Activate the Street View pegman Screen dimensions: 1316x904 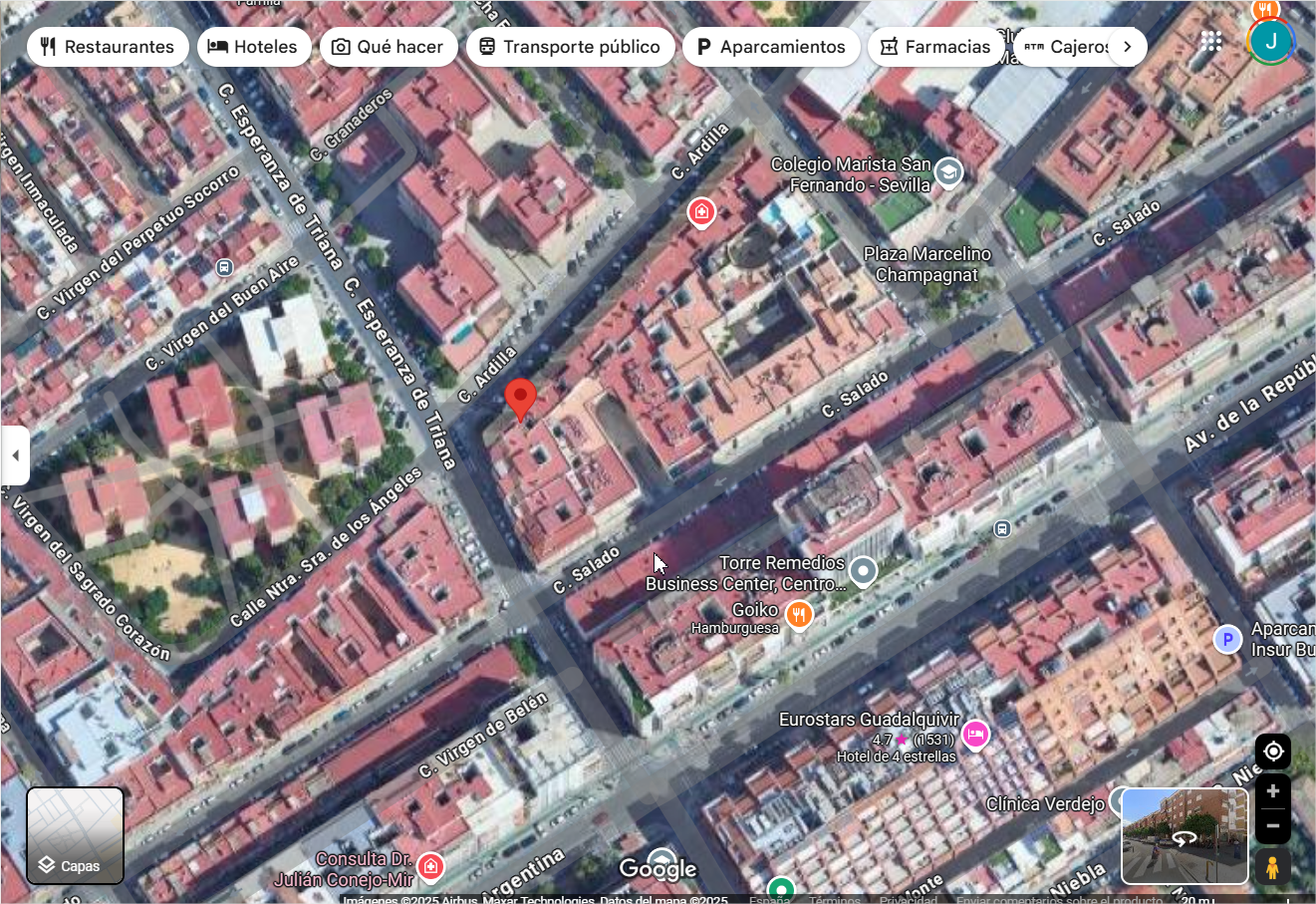pos(1272,867)
